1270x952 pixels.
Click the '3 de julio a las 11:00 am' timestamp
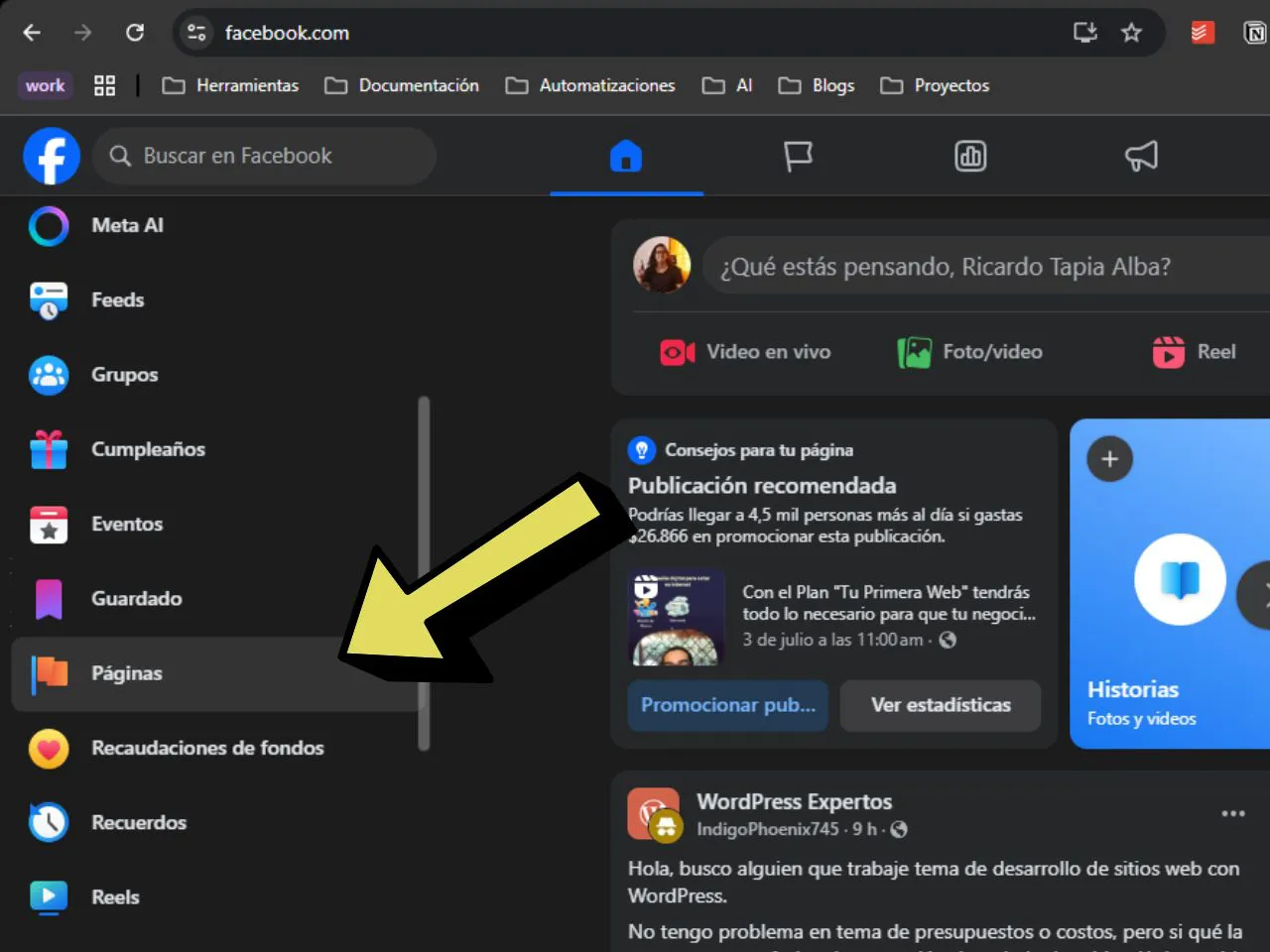coord(832,641)
